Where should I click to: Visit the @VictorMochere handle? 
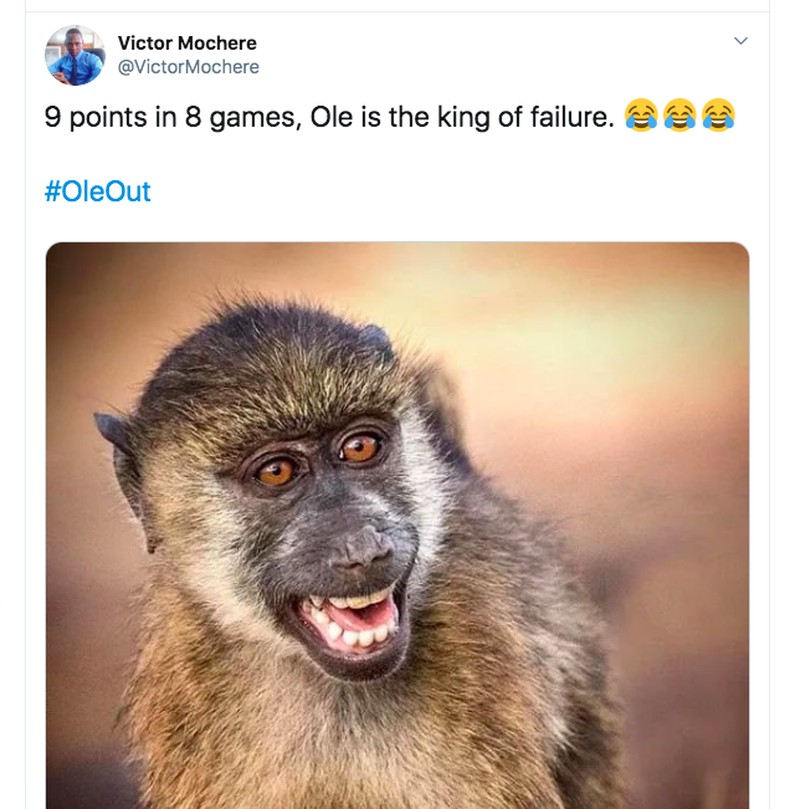pyautogui.click(x=188, y=67)
